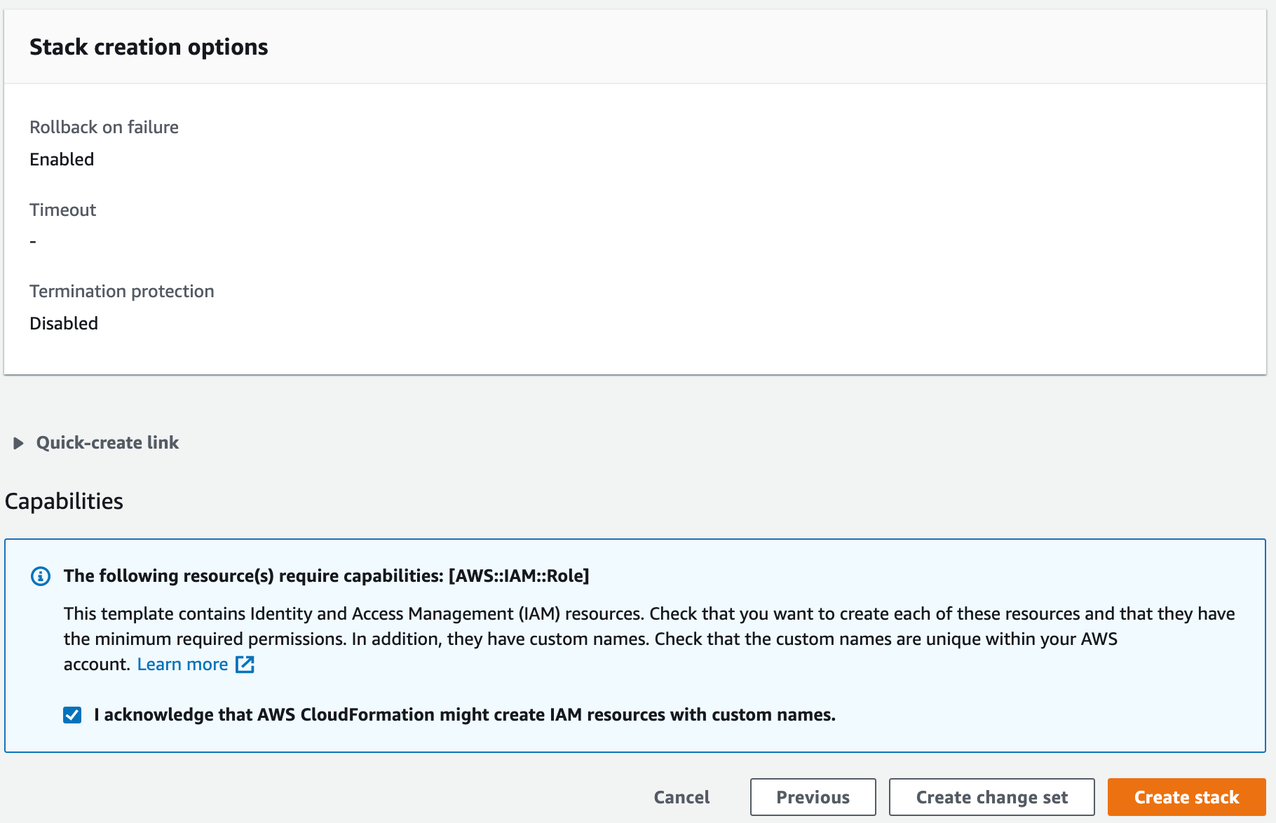Click the Timeout dash value
The width and height of the screenshot is (1276, 823).
[32, 241]
